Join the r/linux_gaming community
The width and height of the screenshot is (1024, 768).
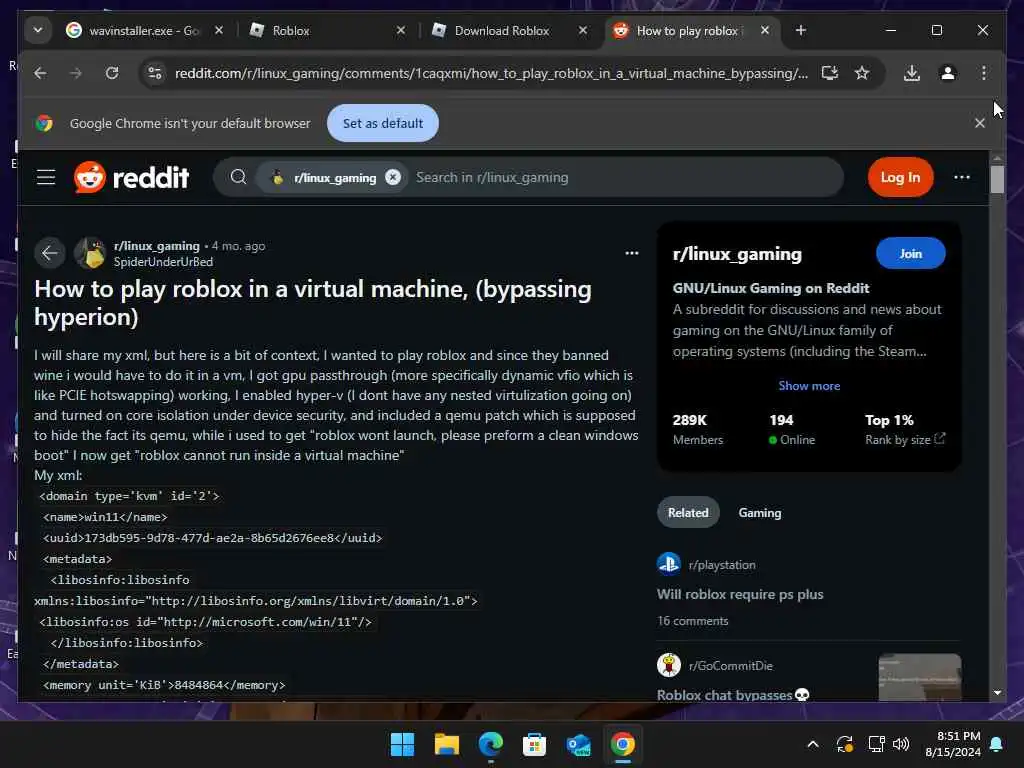[x=910, y=253]
